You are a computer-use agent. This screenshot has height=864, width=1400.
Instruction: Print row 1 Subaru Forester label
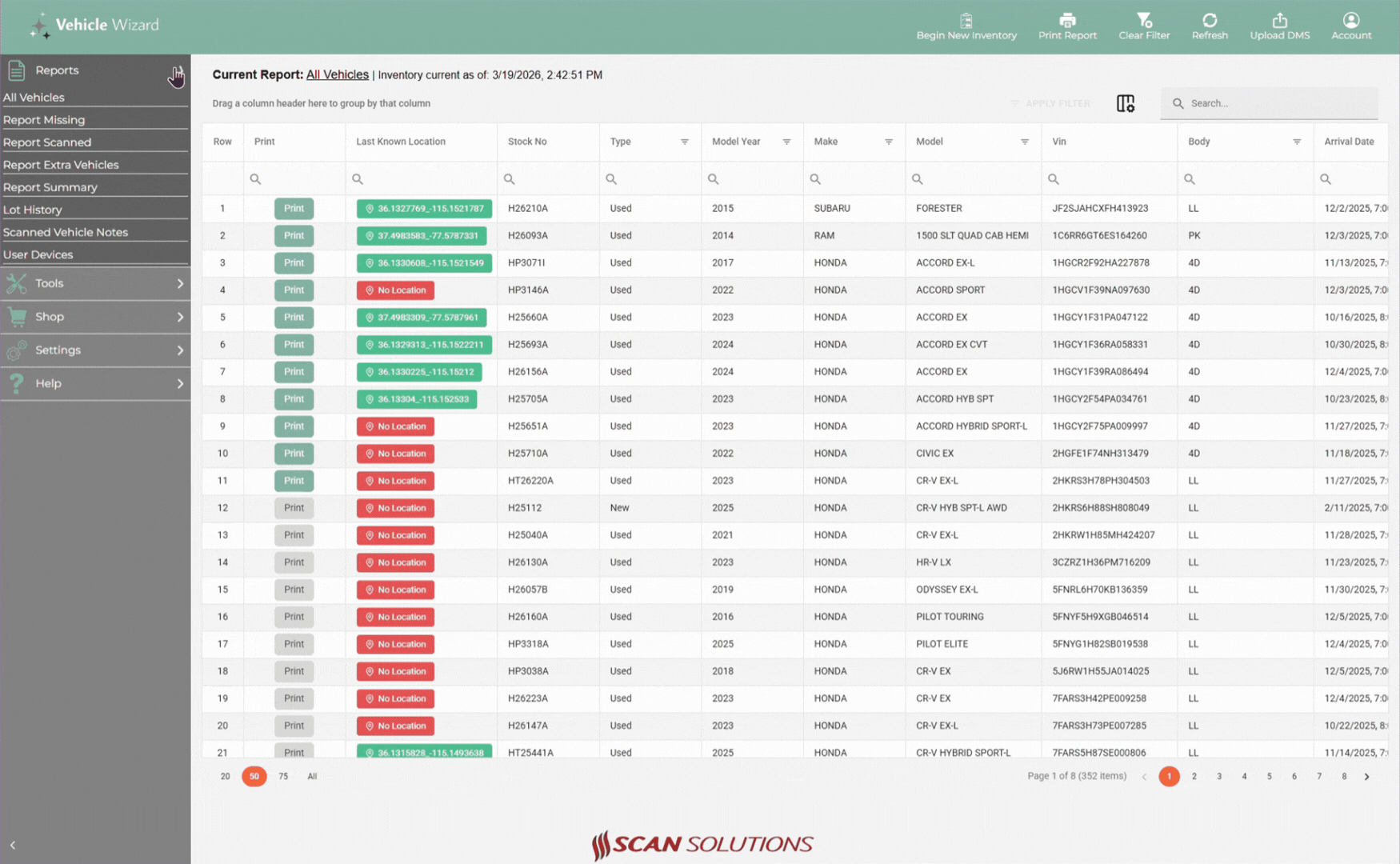pos(294,208)
